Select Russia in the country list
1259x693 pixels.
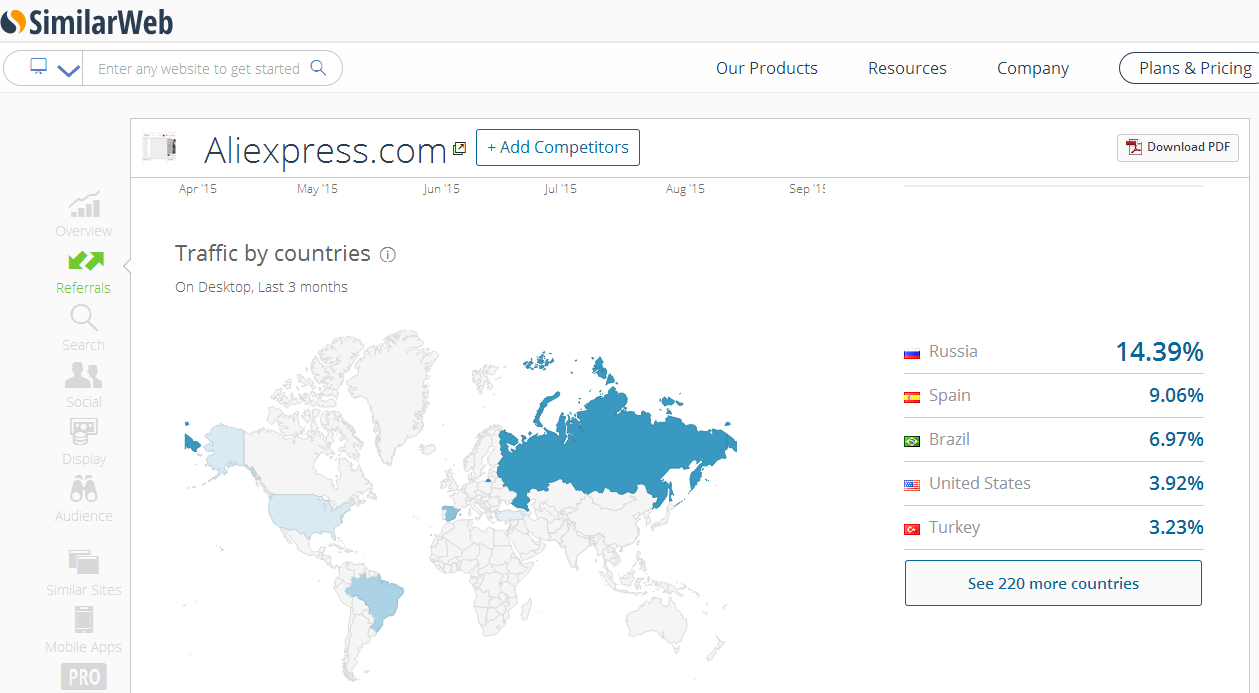point(953,351)
